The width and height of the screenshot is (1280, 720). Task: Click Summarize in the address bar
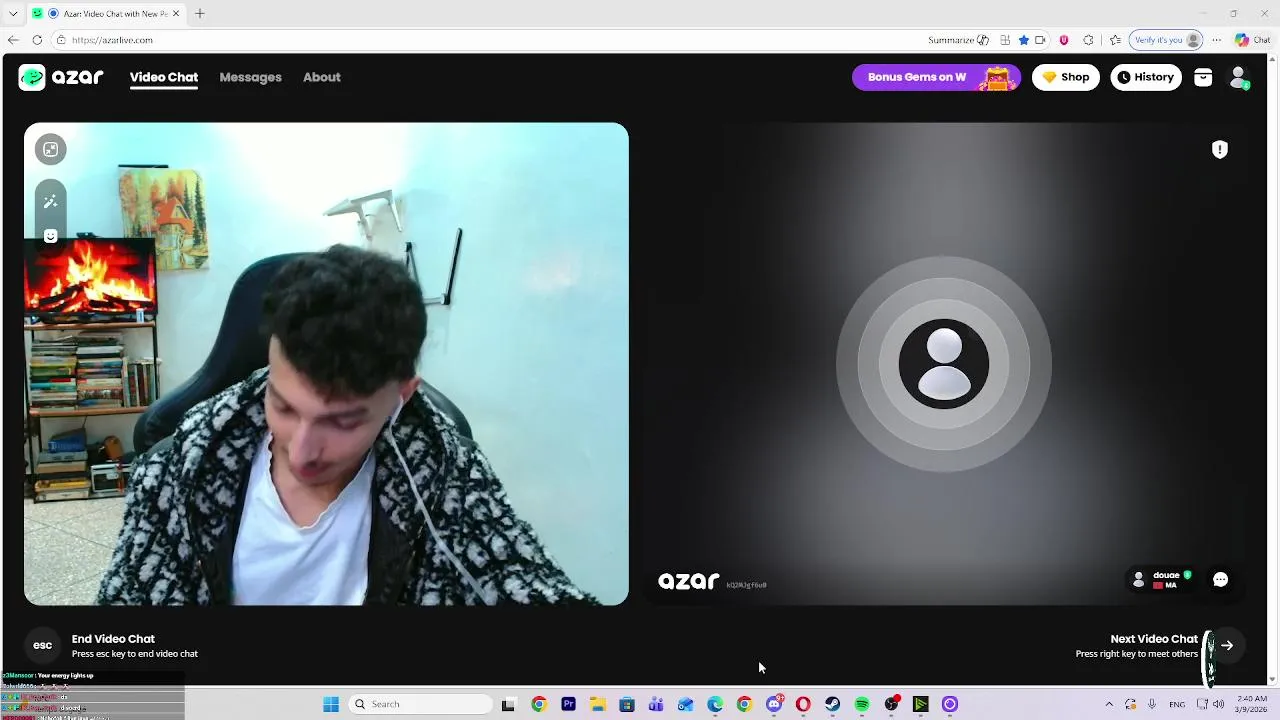pyautogui.click(x=958, y=40)
